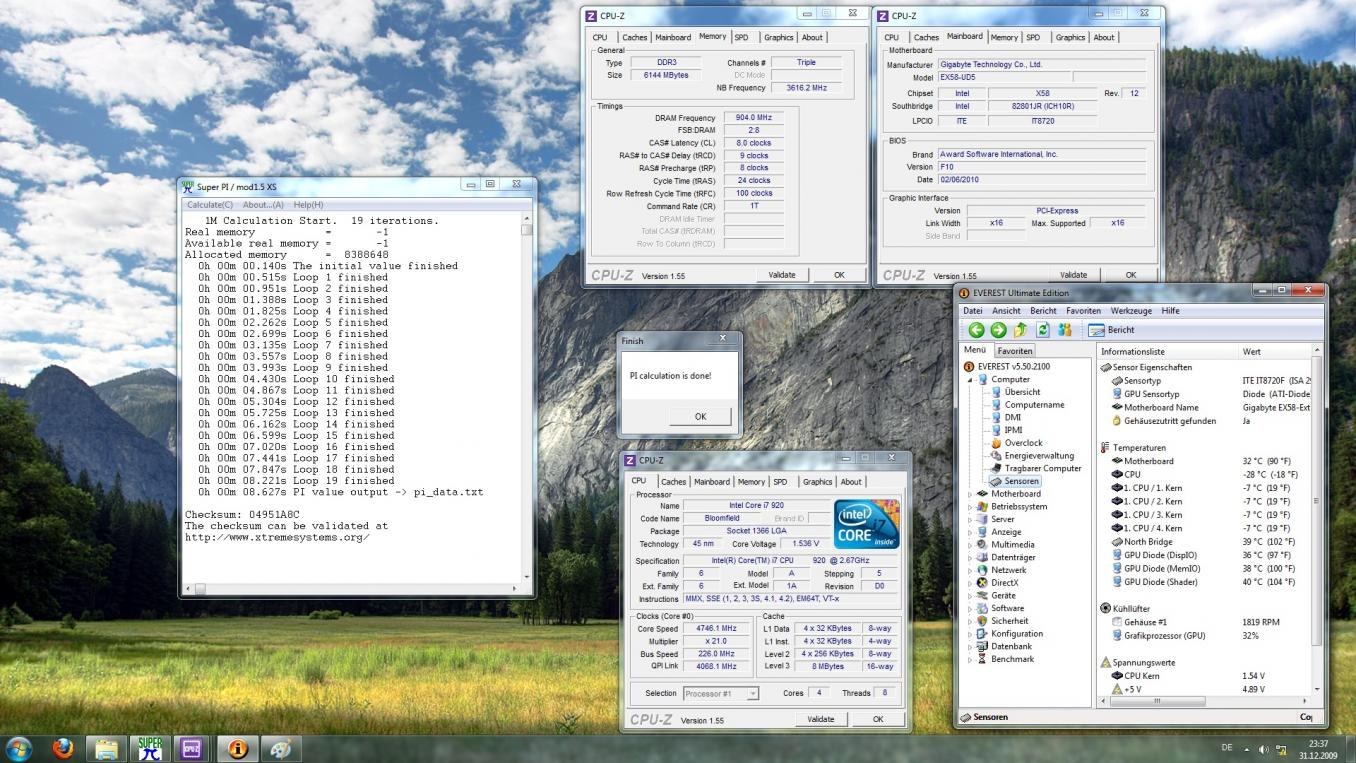Click EVEREST refresh icon
Screen dimensions: 1356x763
click(x=1043, y=330)
